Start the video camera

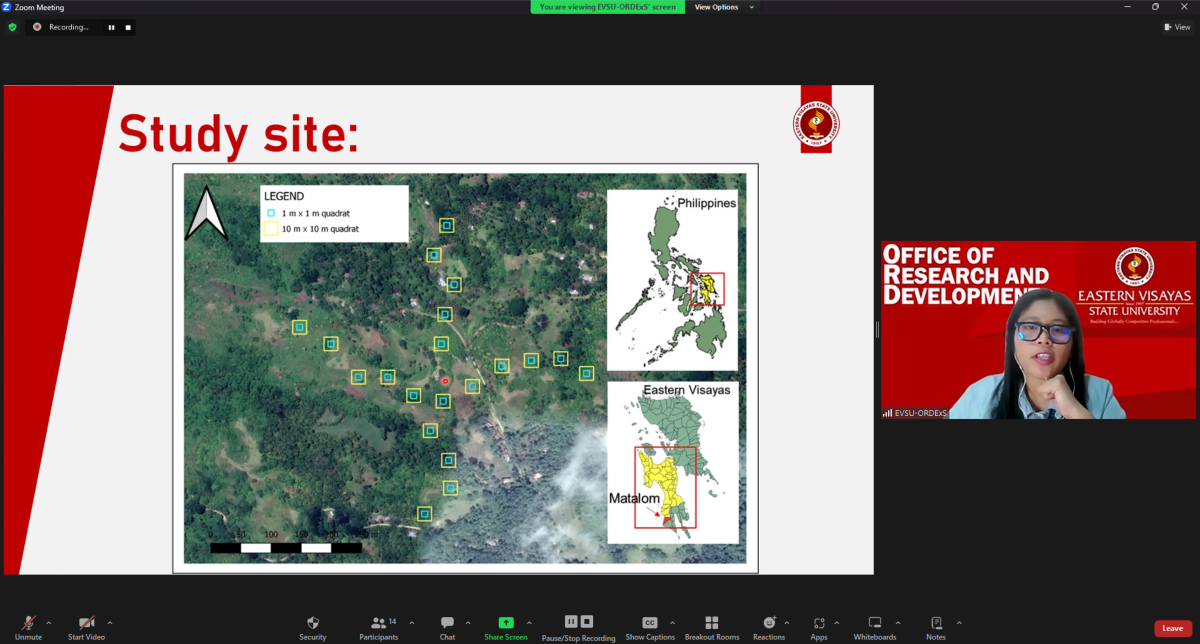pyautogui.click(x=86, y=623)
